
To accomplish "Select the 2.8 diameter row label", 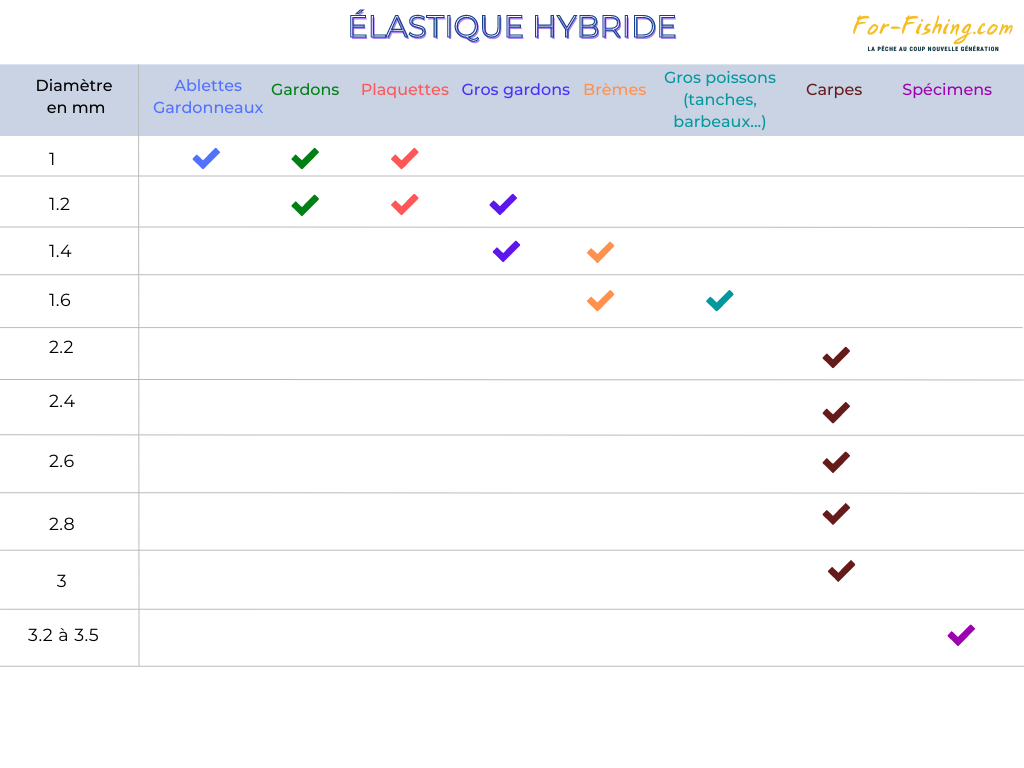I will pyautogui.click(x=61, y=524).
